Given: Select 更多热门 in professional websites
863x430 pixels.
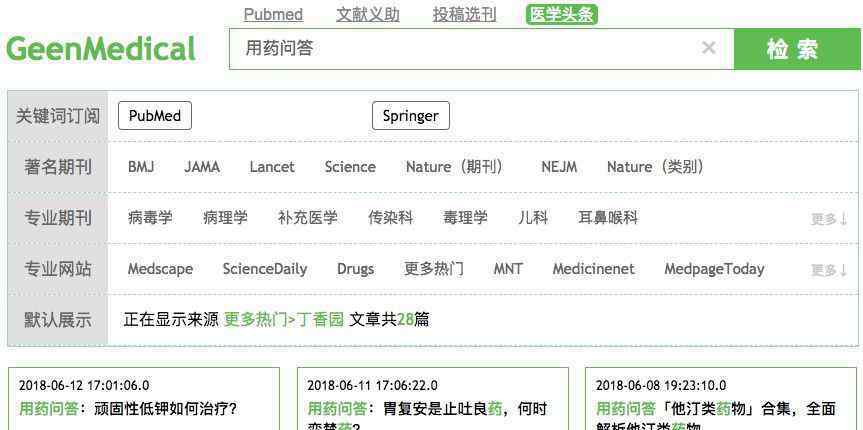Looking at the screenshot, I should [x=434, y=269].
